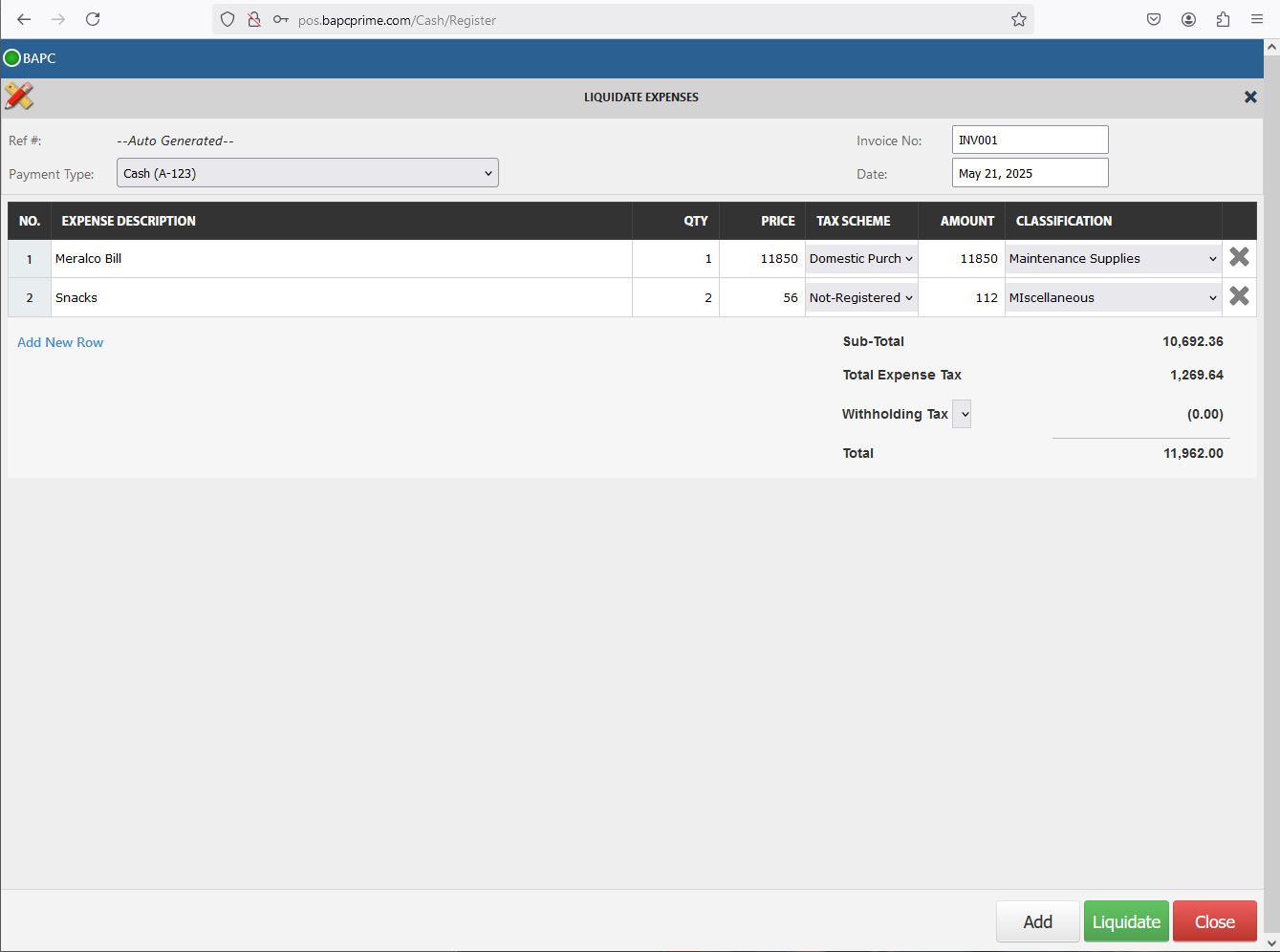Open the browser hamburger menu

(1257, 19)
